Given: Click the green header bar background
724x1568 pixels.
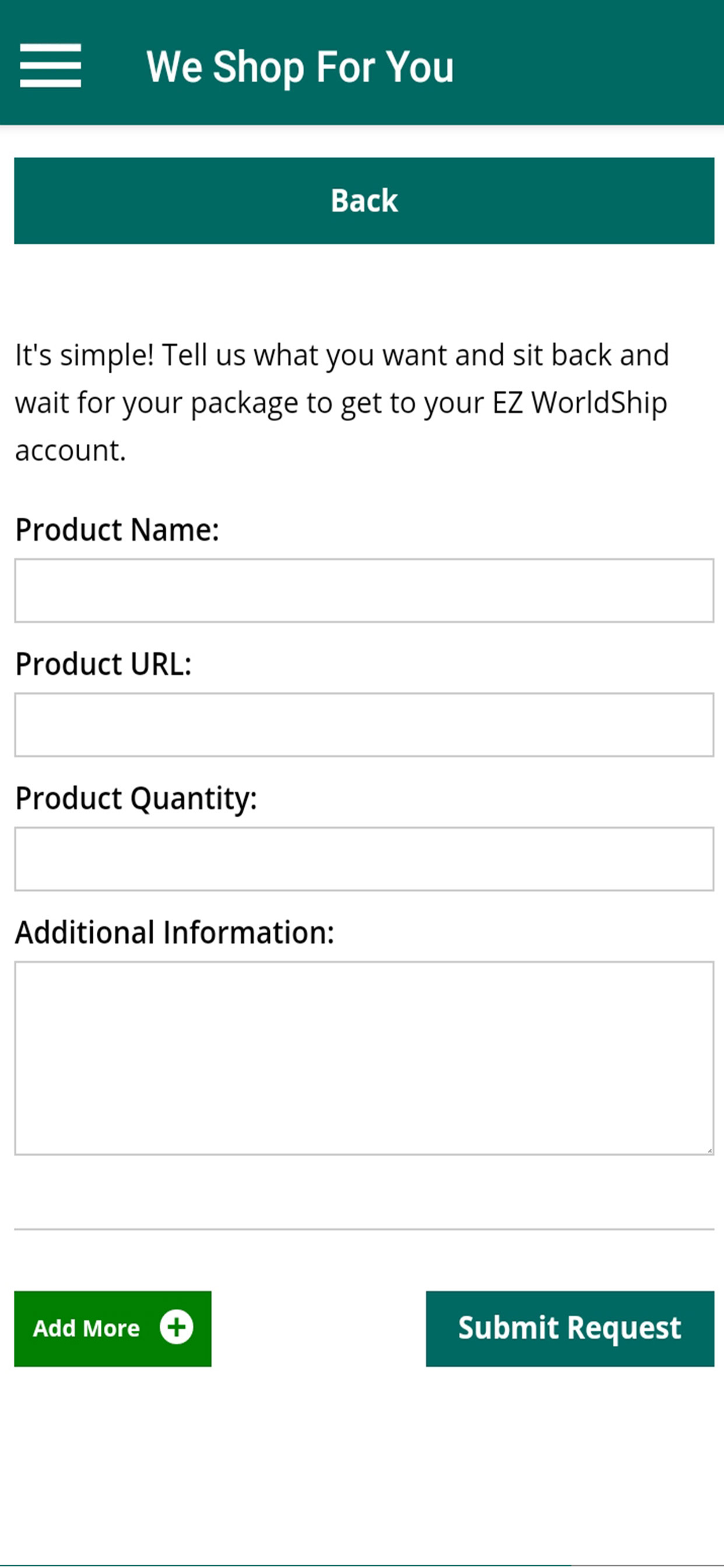Looking at the screenshot, I should [584, 62].
